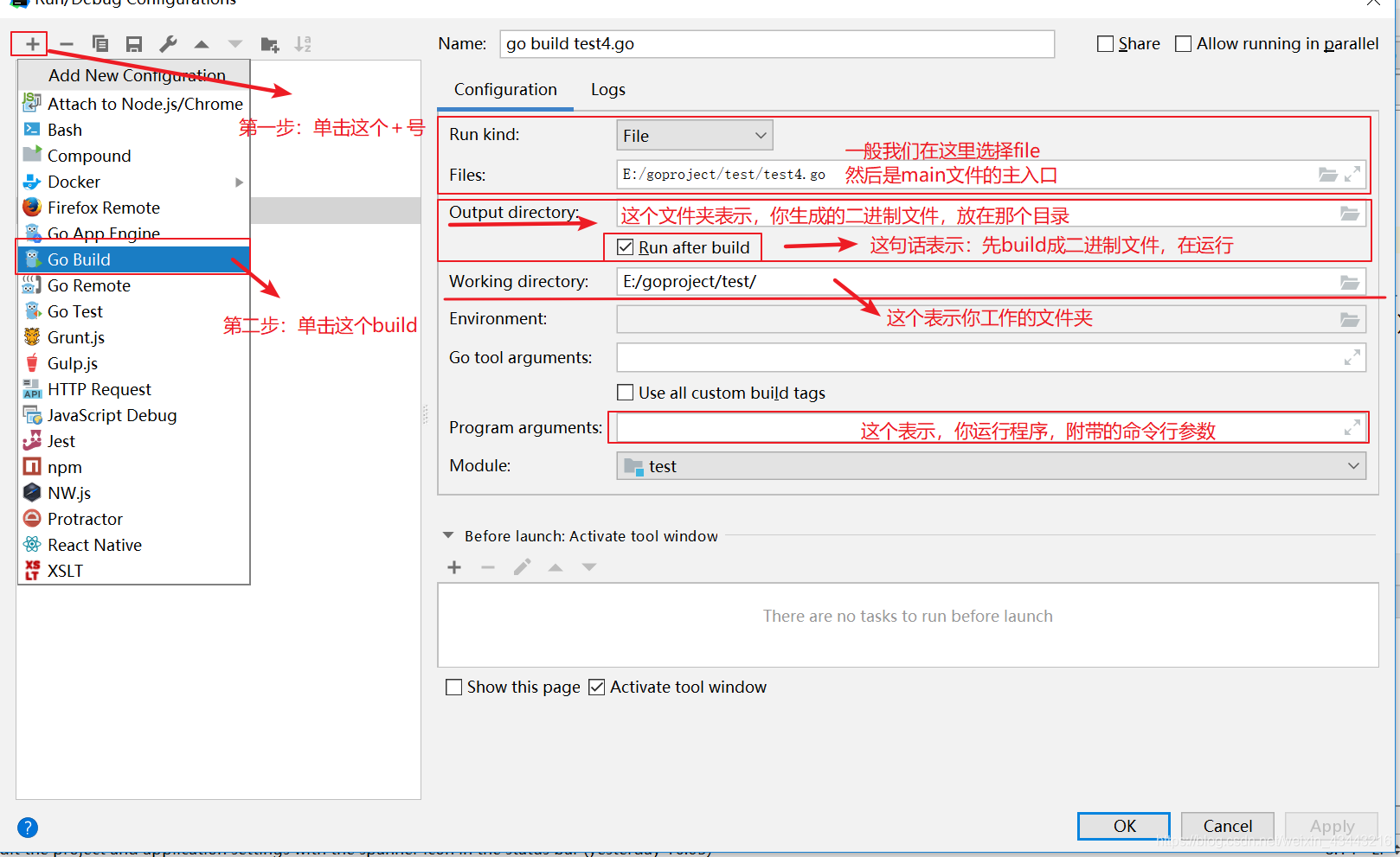Browse Output directory folder icon
Image resolution: width=1400 pixels, height=857 pixels.
1350,214
